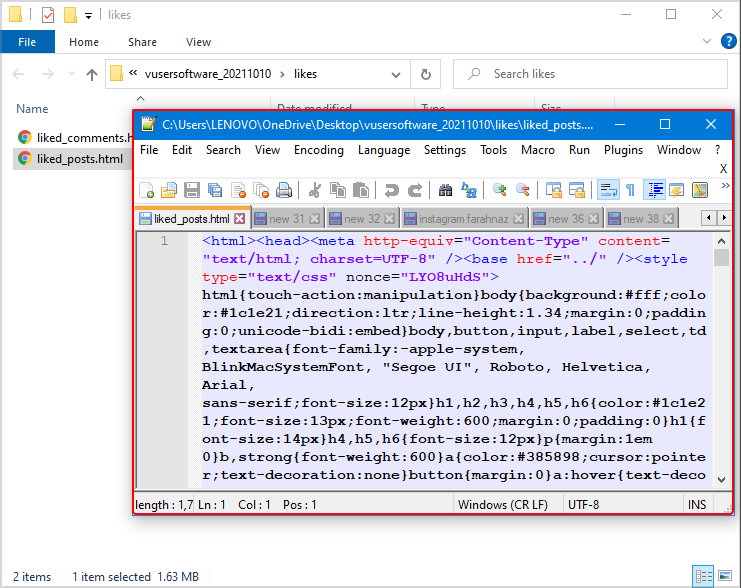Click the Save All icon in Notepad++

click(215, 190)
